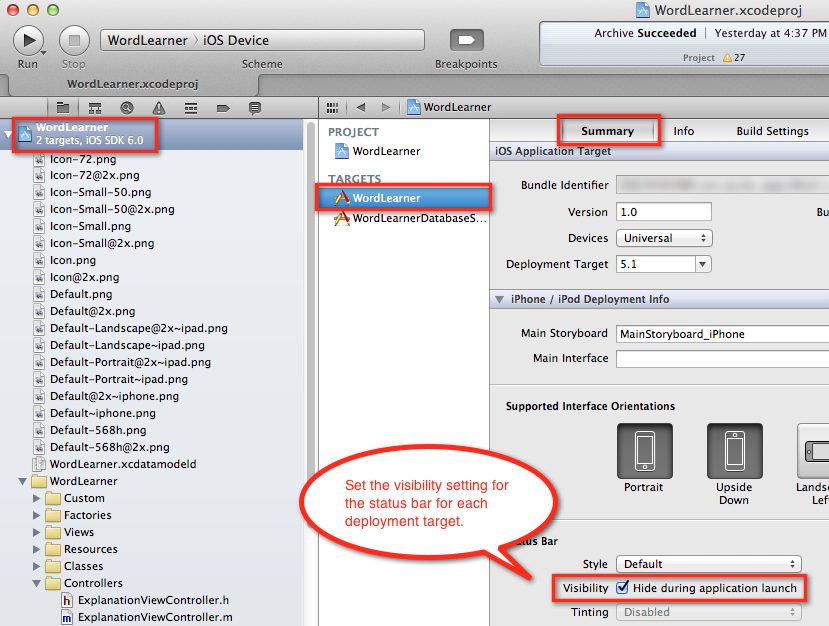The width and height of the screenshot is (829, 626).
Task: Open the Devices Universal dropdown
Action: (x=664, y=238)
